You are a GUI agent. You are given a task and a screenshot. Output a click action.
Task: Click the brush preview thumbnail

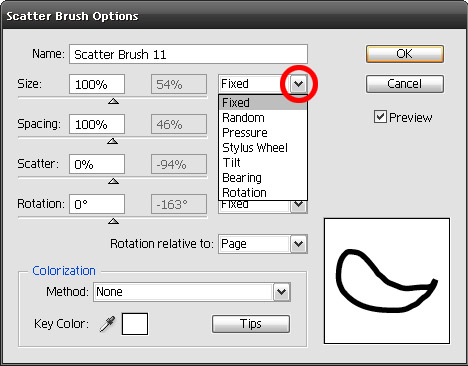click(387, 281)
